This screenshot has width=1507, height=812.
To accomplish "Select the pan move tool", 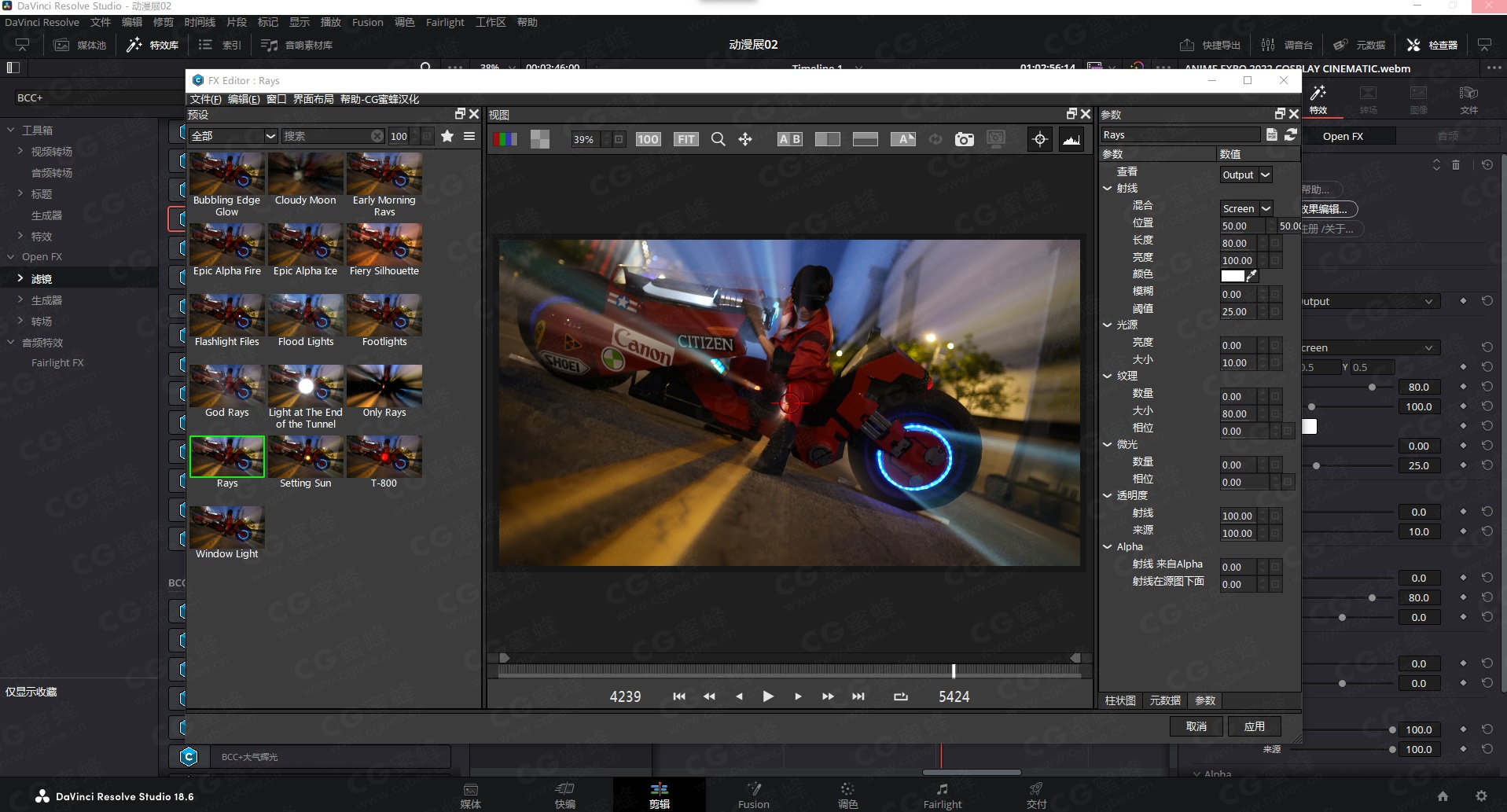I will (745, 139).
